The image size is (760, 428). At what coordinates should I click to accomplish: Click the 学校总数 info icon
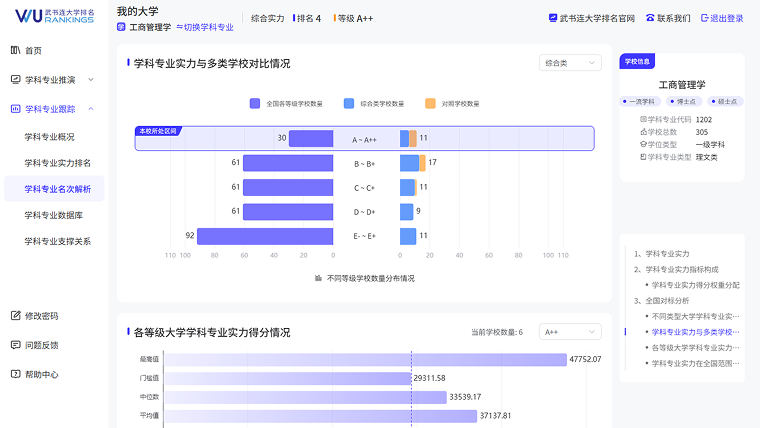tap(643, 132)
